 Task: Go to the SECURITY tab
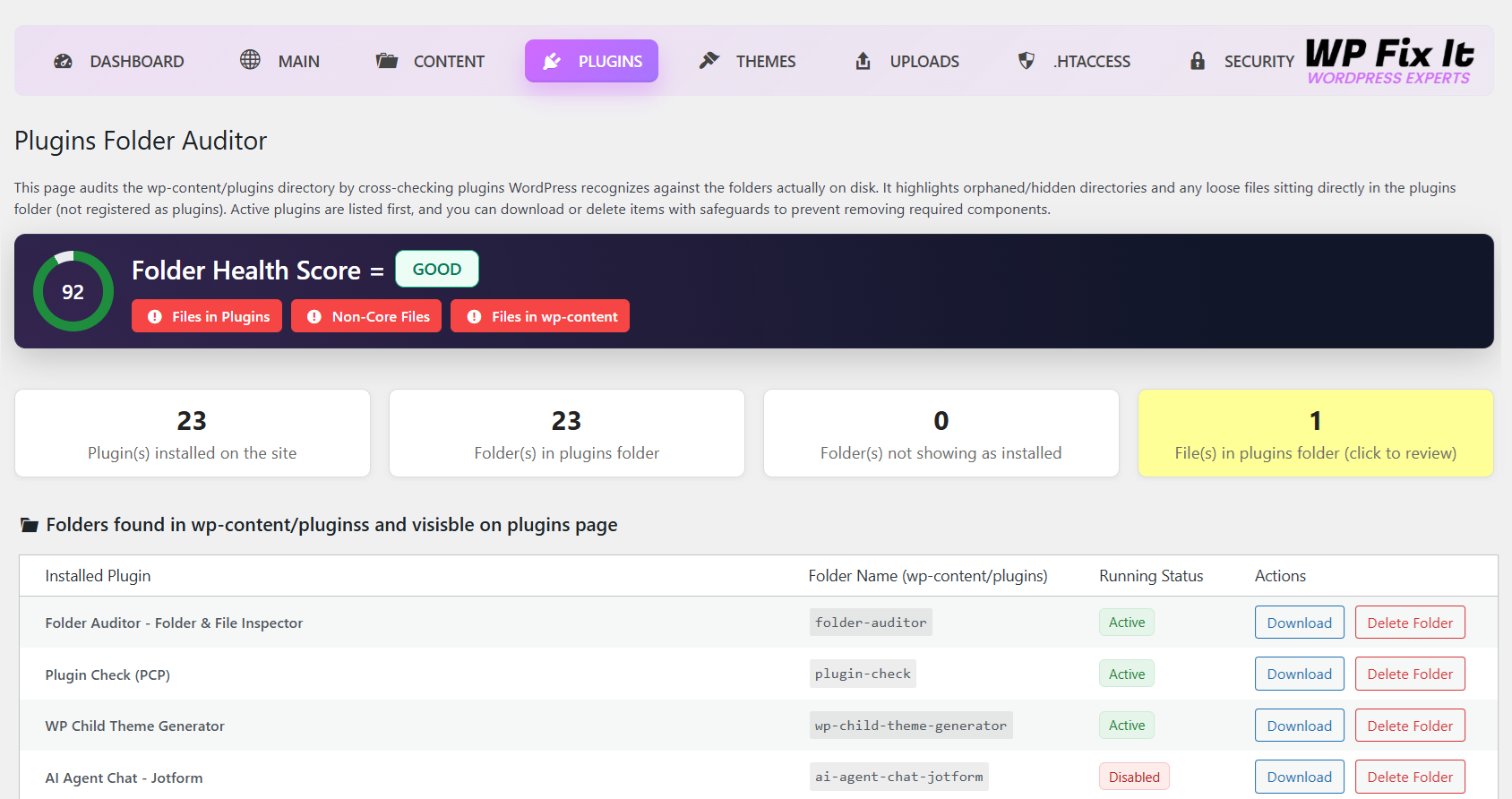(x=1241, y=61)
